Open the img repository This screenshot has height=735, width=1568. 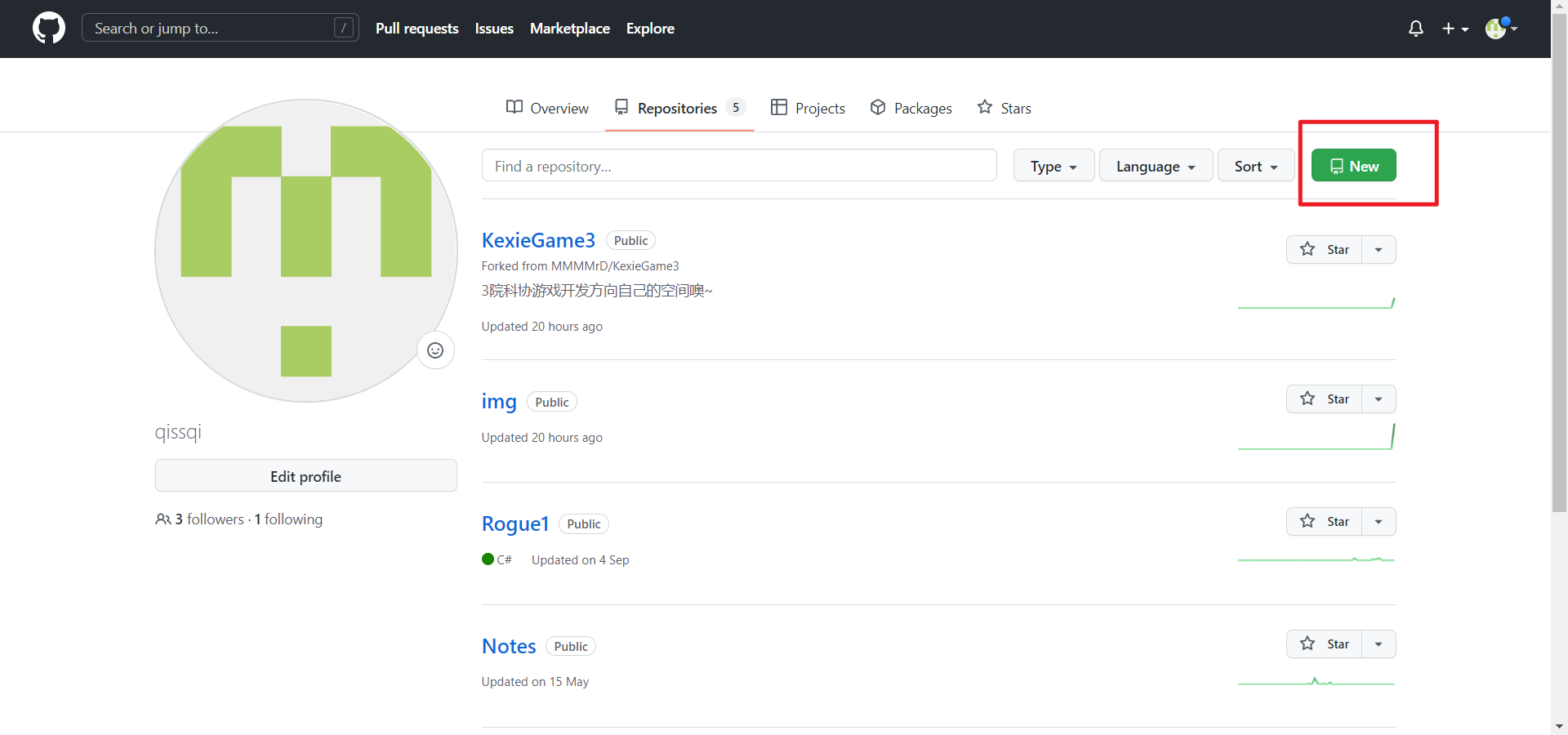click(x=499, y=402)
